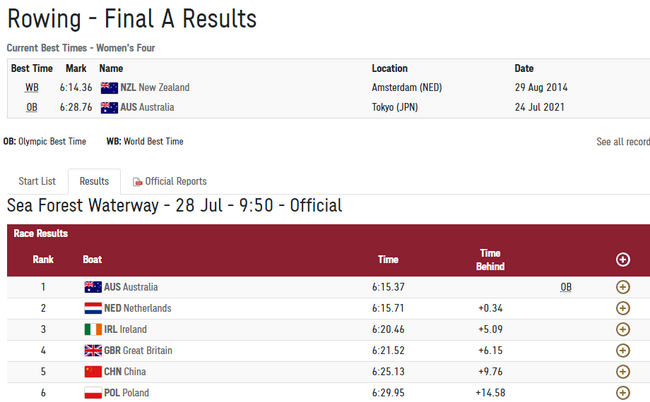Expand the Great Britain result row
The height and width of the screenshot is (402, 650).
622,350
